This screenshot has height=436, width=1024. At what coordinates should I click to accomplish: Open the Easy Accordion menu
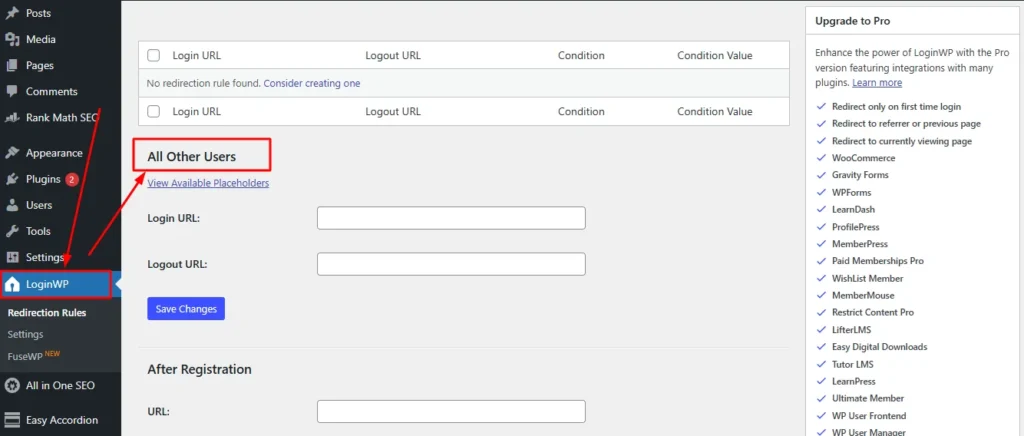pyautogui.click(x=60, y=420)
